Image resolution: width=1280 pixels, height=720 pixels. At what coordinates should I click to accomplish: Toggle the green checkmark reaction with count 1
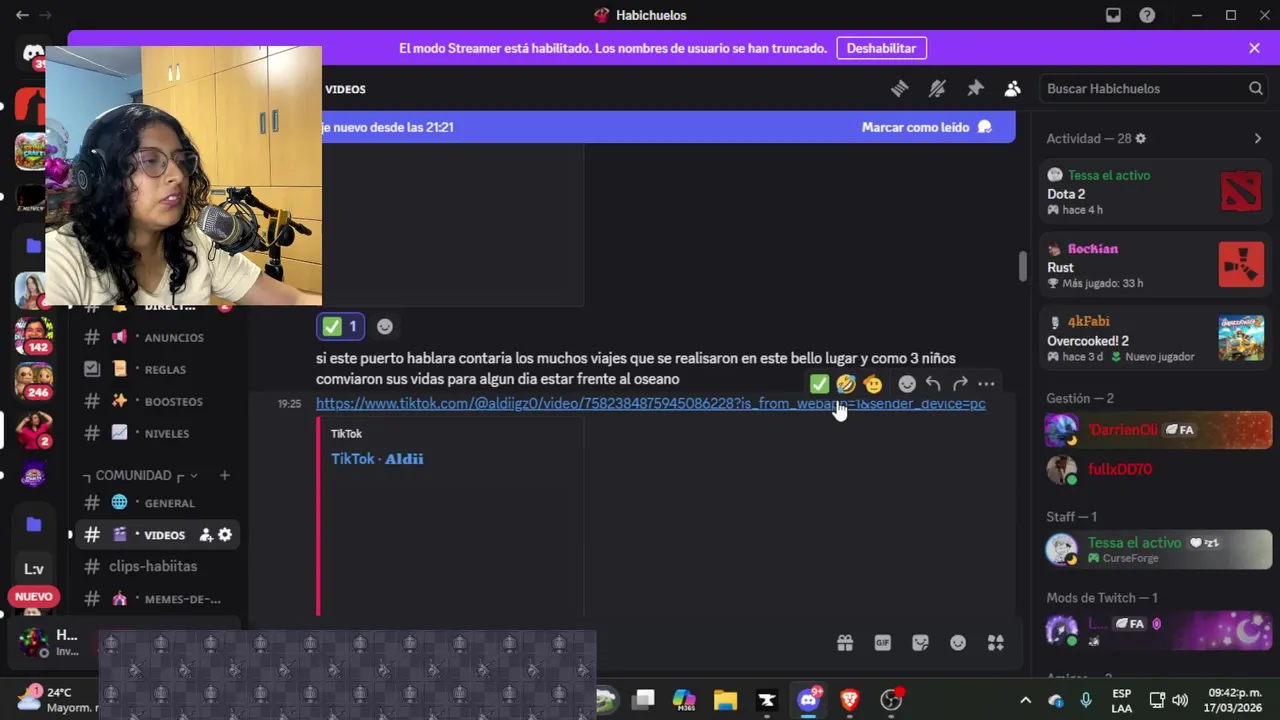pos(340,326)
